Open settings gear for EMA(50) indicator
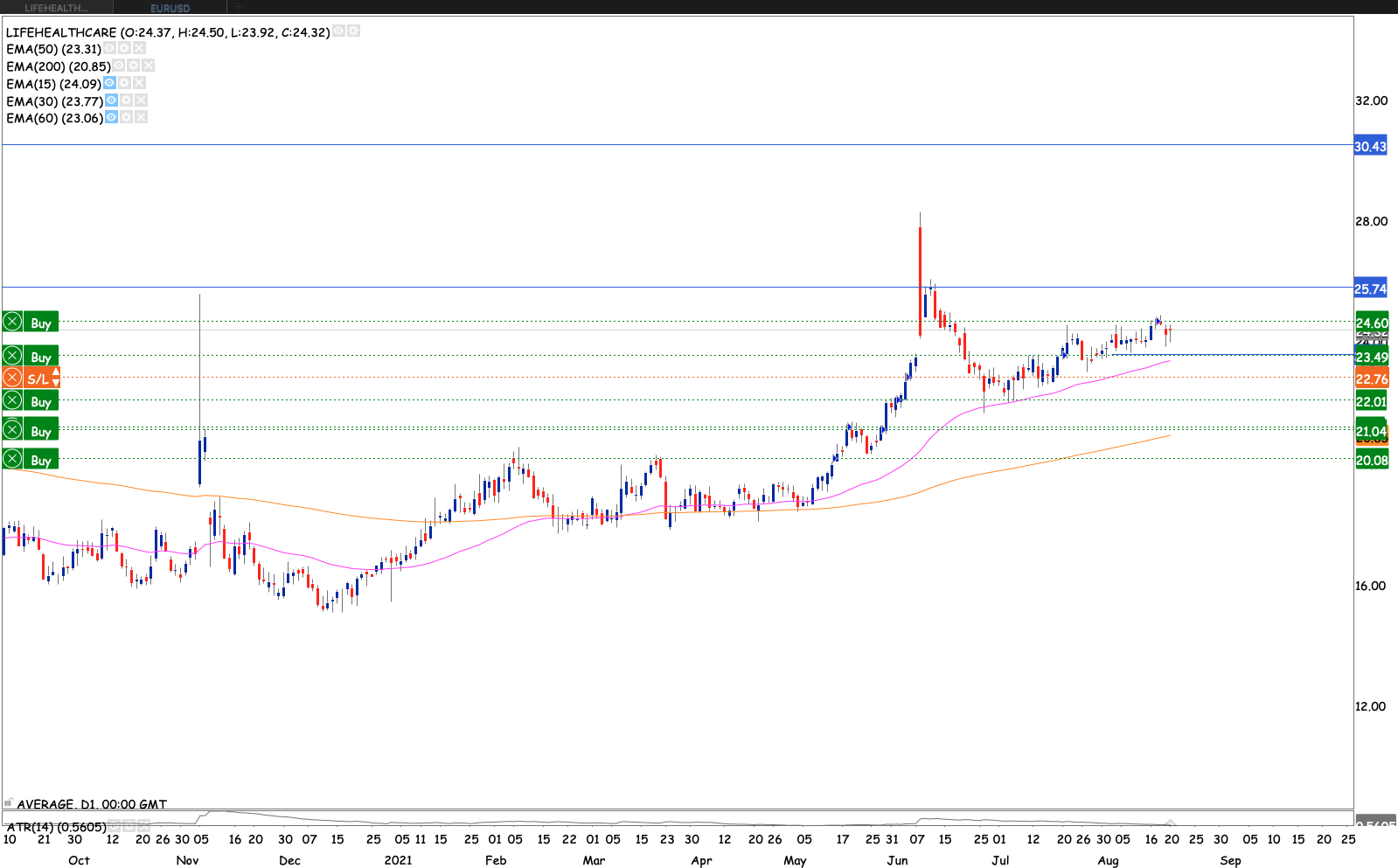 (x=124, y=49)
